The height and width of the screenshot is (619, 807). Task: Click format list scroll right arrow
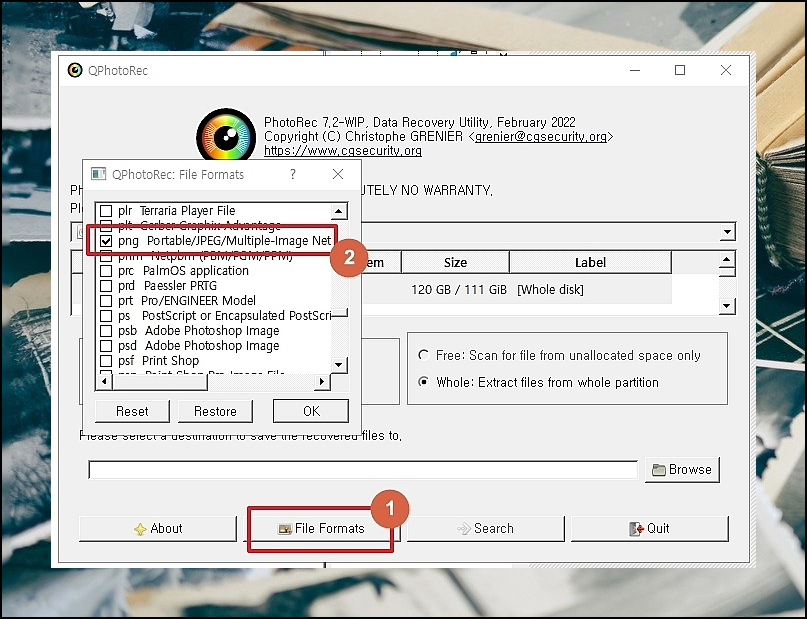pyautogui.click(x=322, y=381)
